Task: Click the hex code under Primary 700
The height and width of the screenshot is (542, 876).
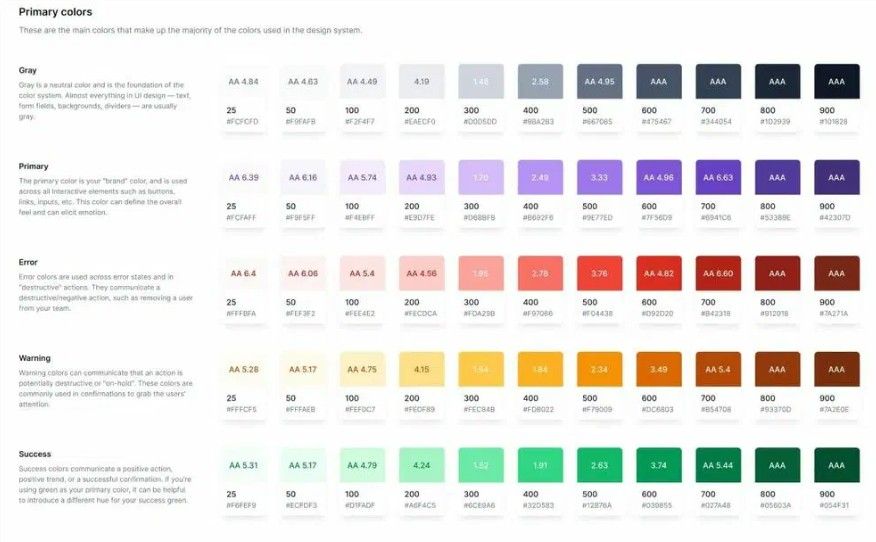Action: 717,217
